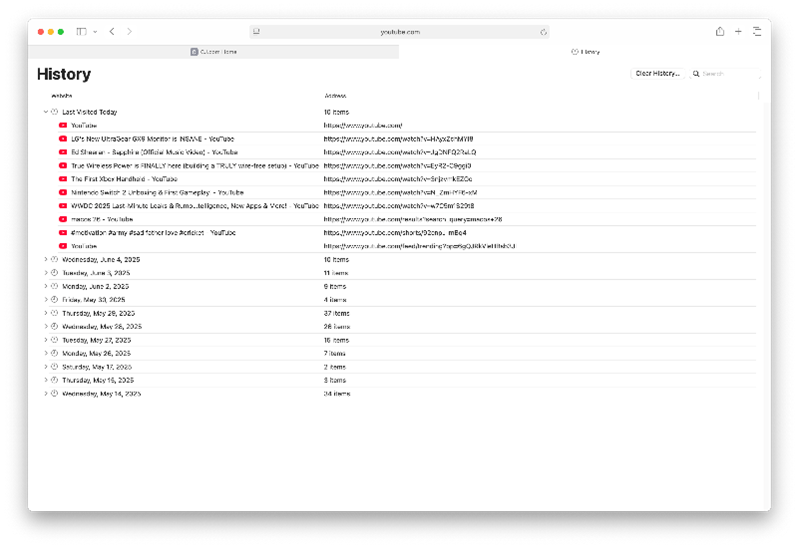Click '34 items' in the Wednesday May 14 row
The height and width of the screenshot is (548, 799).
(337, 394)
